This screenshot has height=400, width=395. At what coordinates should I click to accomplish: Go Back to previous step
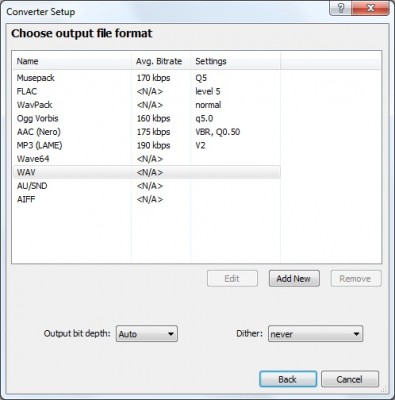(288, 379)
